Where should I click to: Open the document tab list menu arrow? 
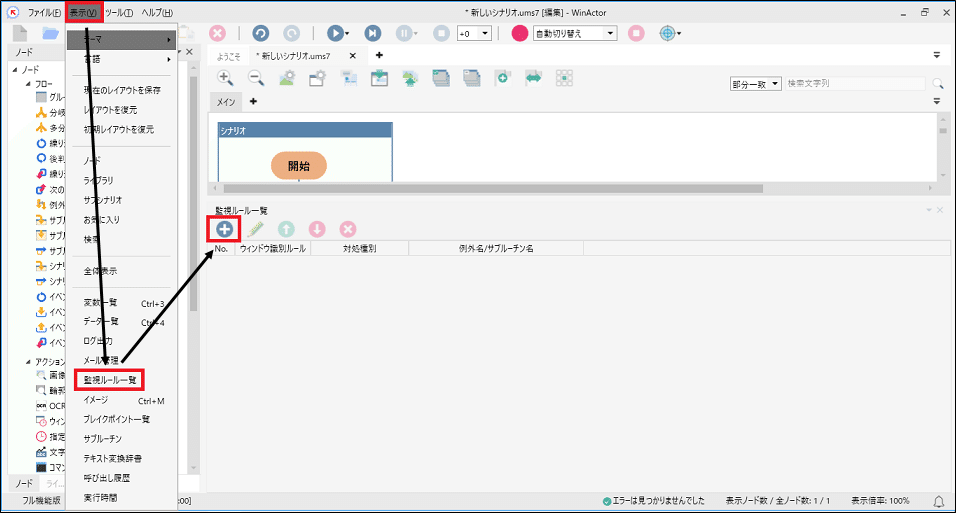tap(937, 55)
